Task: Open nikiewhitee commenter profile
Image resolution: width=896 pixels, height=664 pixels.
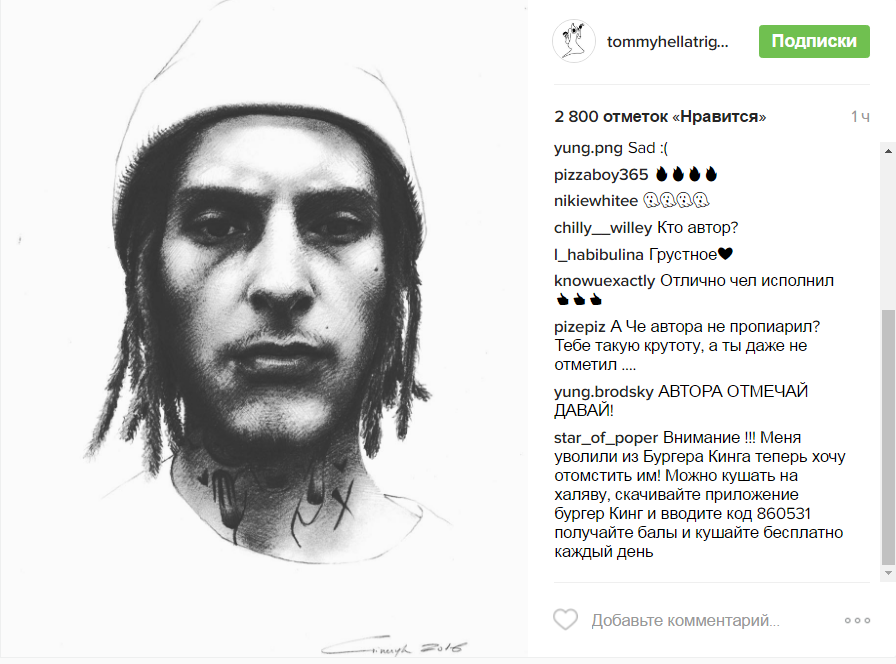Action: click(x=596, y=201)
